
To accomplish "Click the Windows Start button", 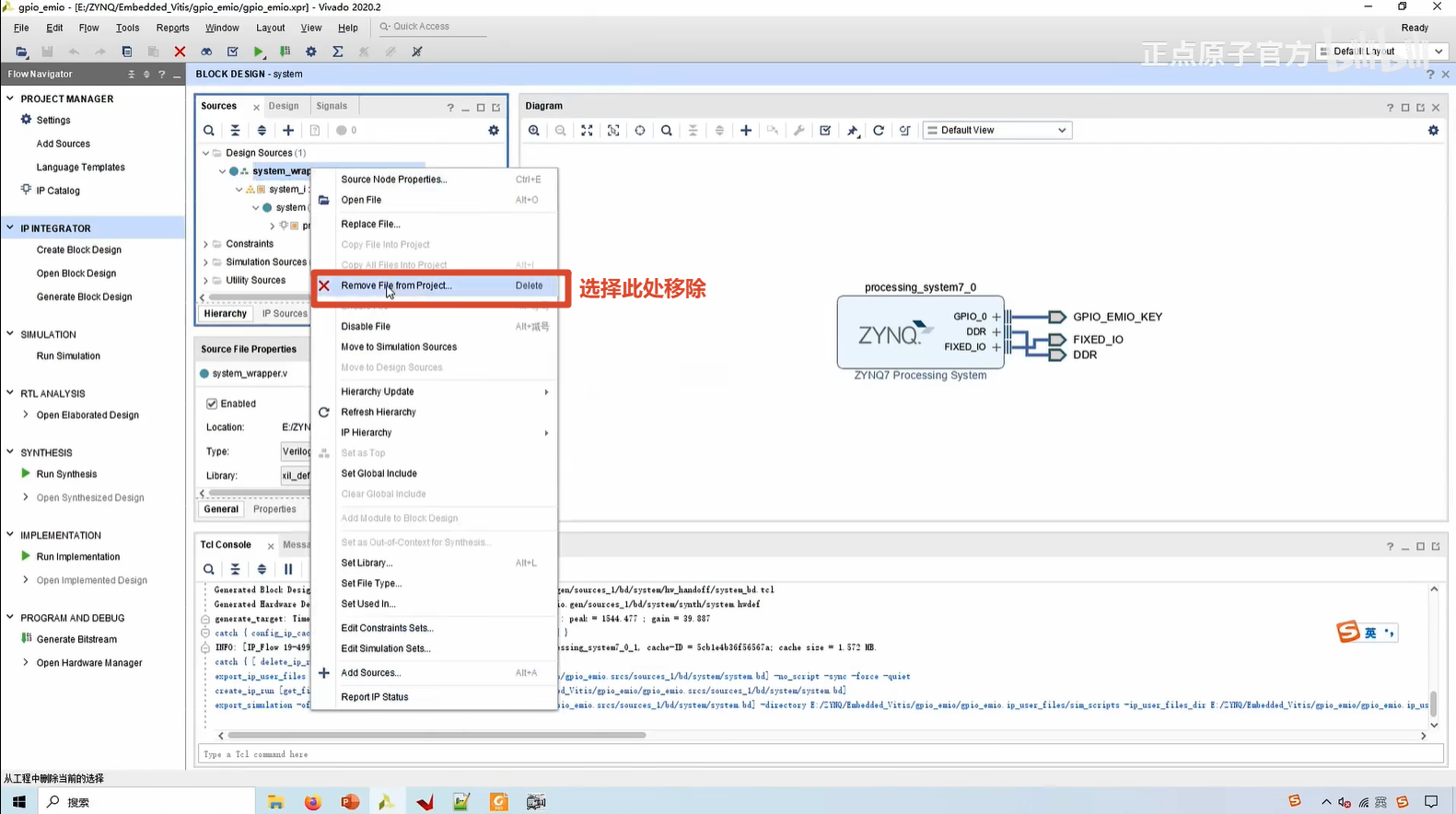I will (19, 802).
